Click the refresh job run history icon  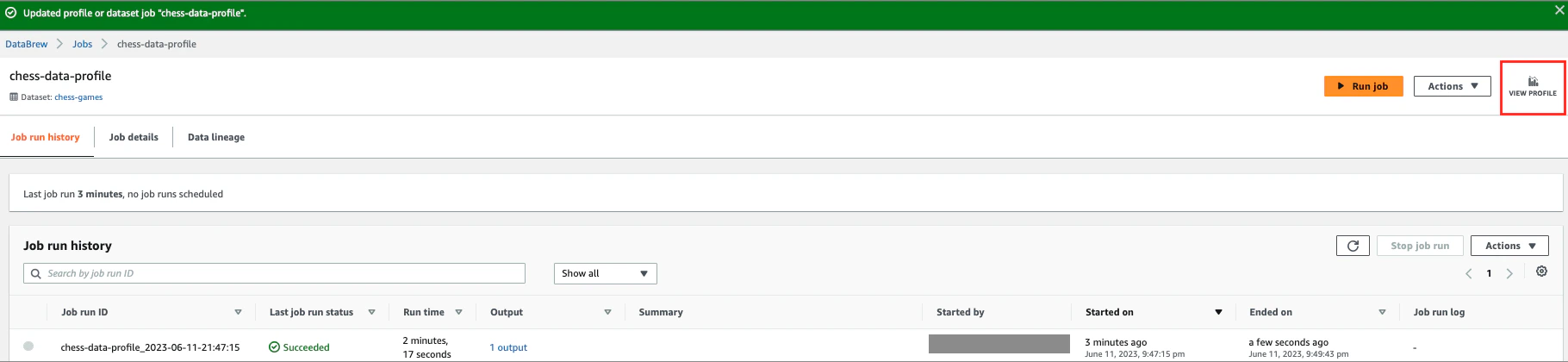click(1353, 246)
